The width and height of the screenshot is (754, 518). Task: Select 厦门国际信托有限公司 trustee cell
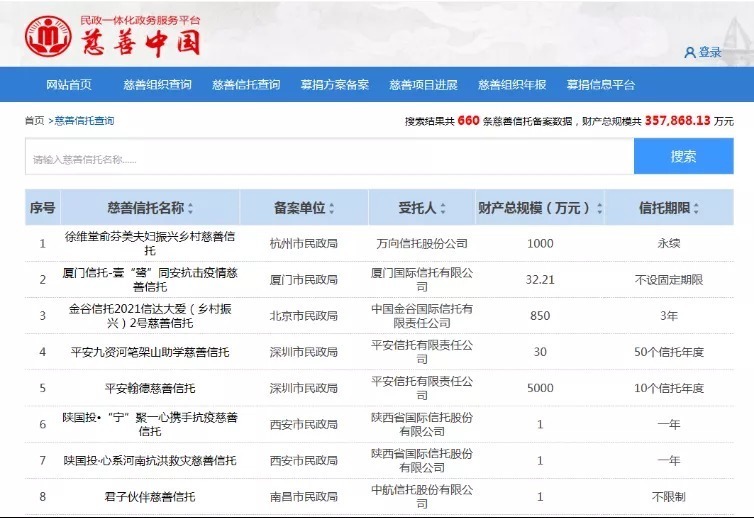coord(422,279)
